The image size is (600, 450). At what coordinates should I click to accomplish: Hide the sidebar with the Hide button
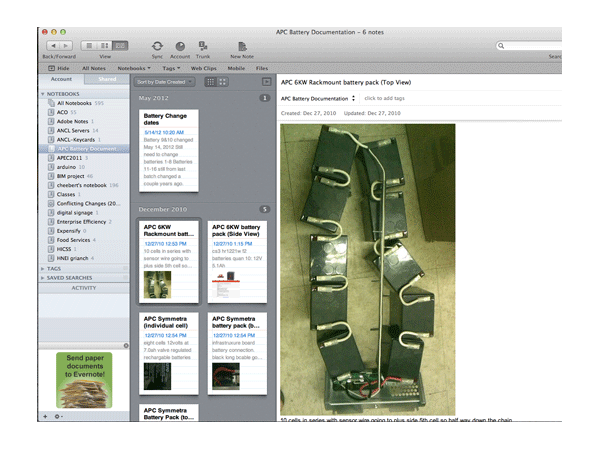click(x=59, y=68)
